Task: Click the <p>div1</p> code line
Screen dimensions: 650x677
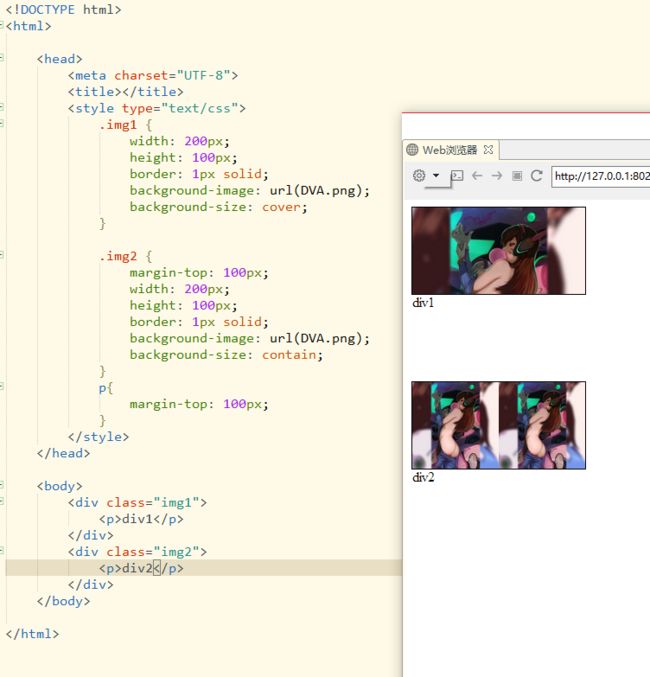Action: pyautogui.click(x=141, y=519)
